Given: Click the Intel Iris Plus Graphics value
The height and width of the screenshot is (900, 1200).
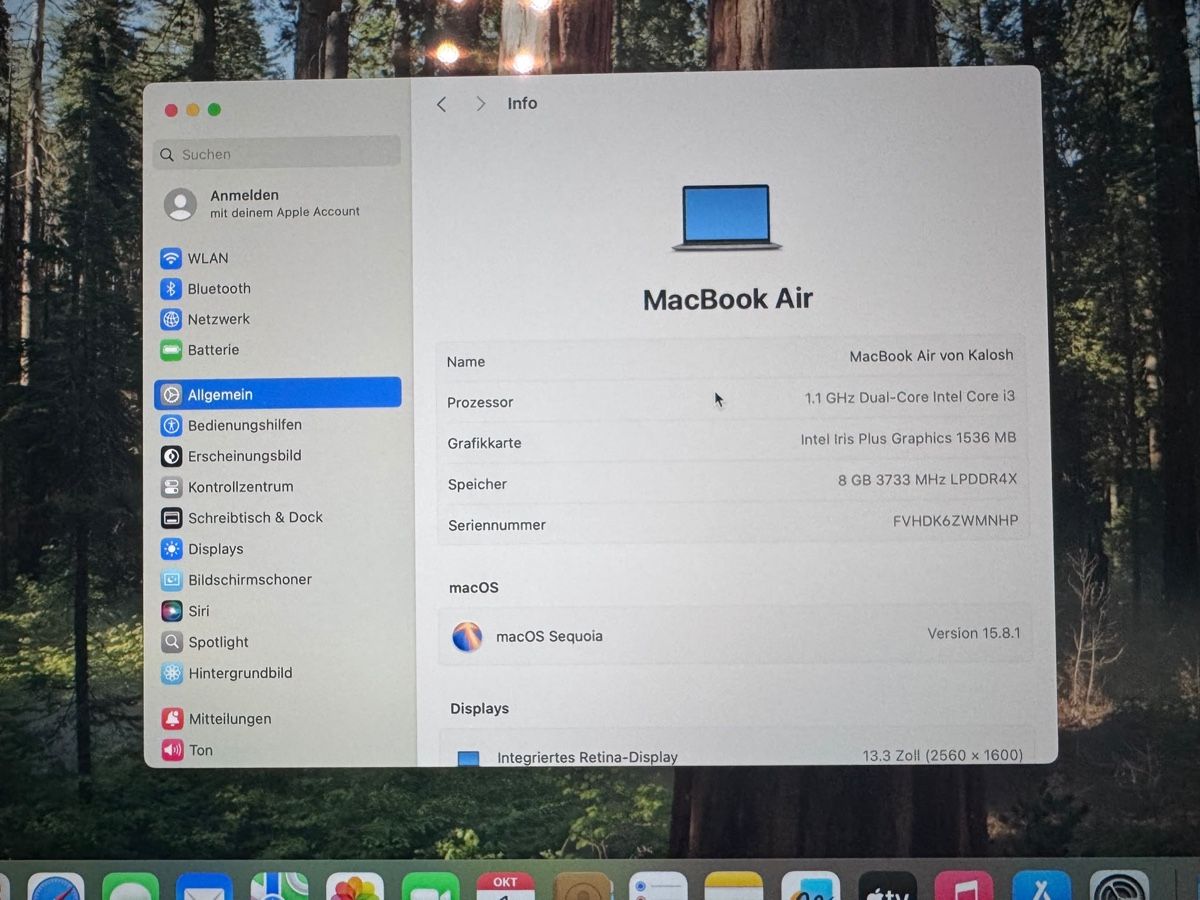Looking at the screenshot, I should click(908, 438).
